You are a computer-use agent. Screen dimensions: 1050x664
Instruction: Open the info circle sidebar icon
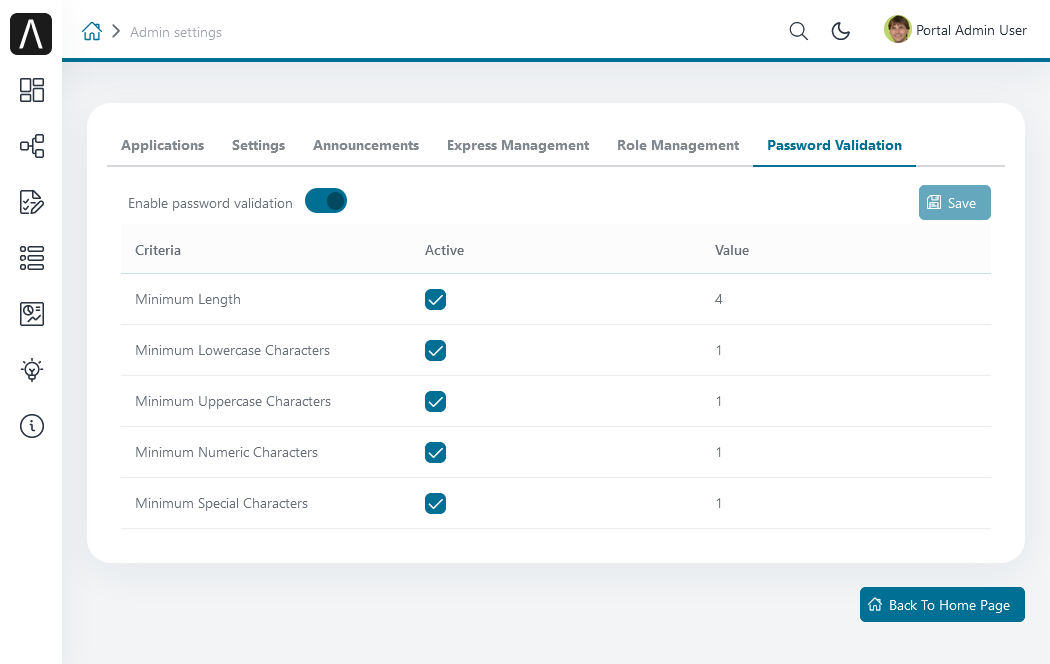point(32,426)
